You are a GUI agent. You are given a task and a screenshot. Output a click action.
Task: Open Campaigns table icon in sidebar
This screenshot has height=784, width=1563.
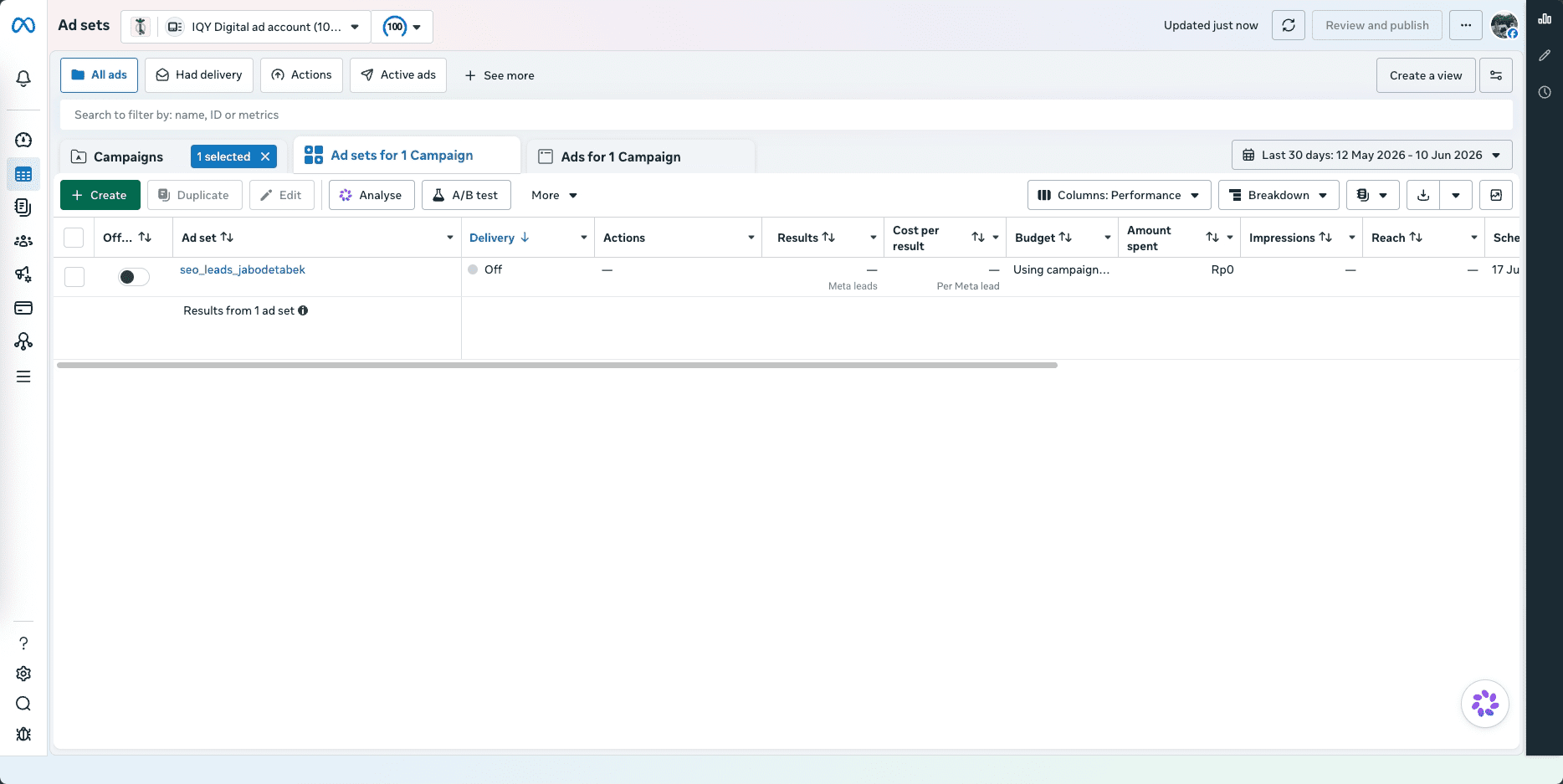(23, 174)
